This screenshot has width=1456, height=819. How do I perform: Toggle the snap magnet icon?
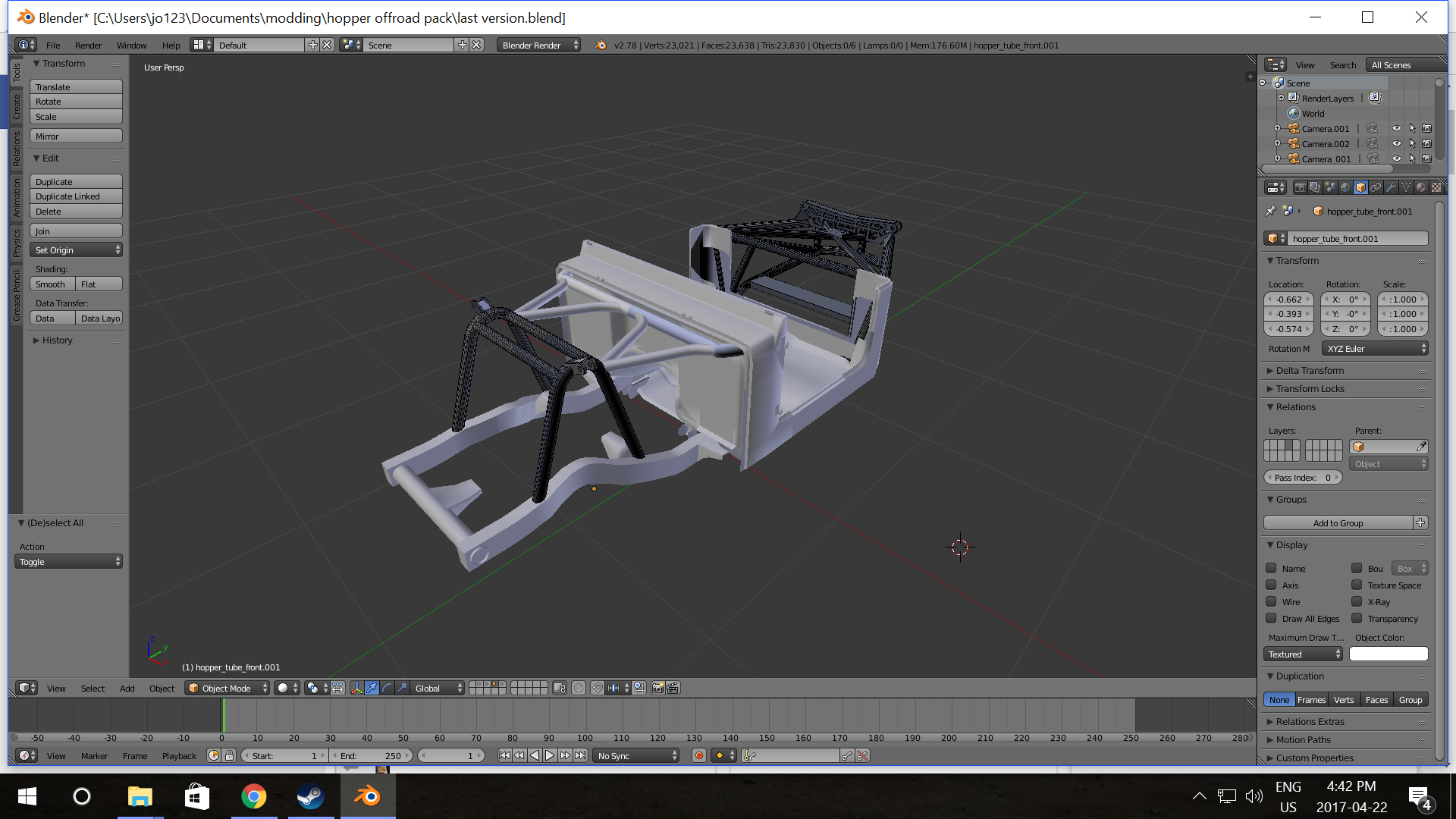tap(597, 688)
